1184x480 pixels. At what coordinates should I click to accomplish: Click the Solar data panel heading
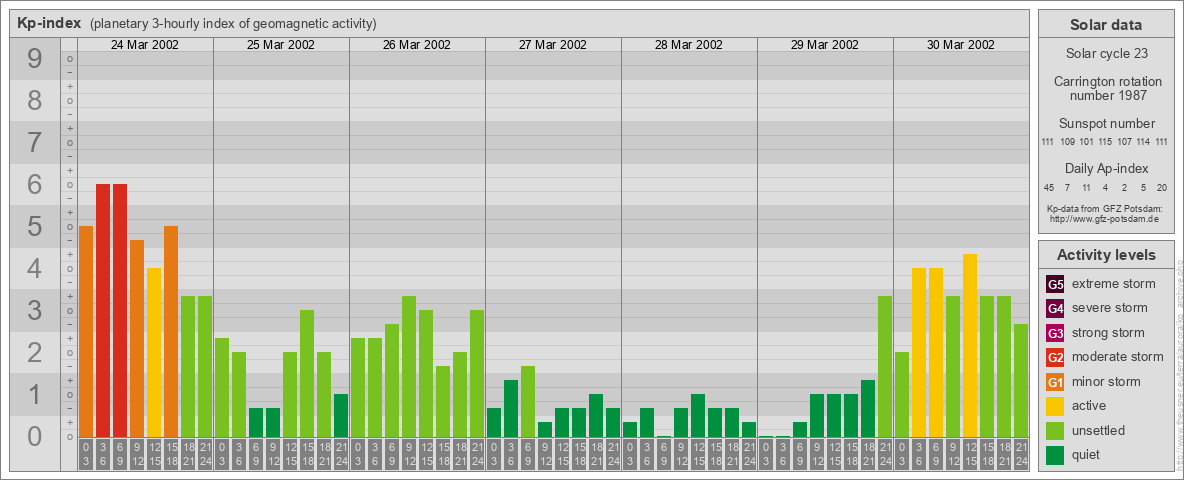click(x=1106, y=25)
